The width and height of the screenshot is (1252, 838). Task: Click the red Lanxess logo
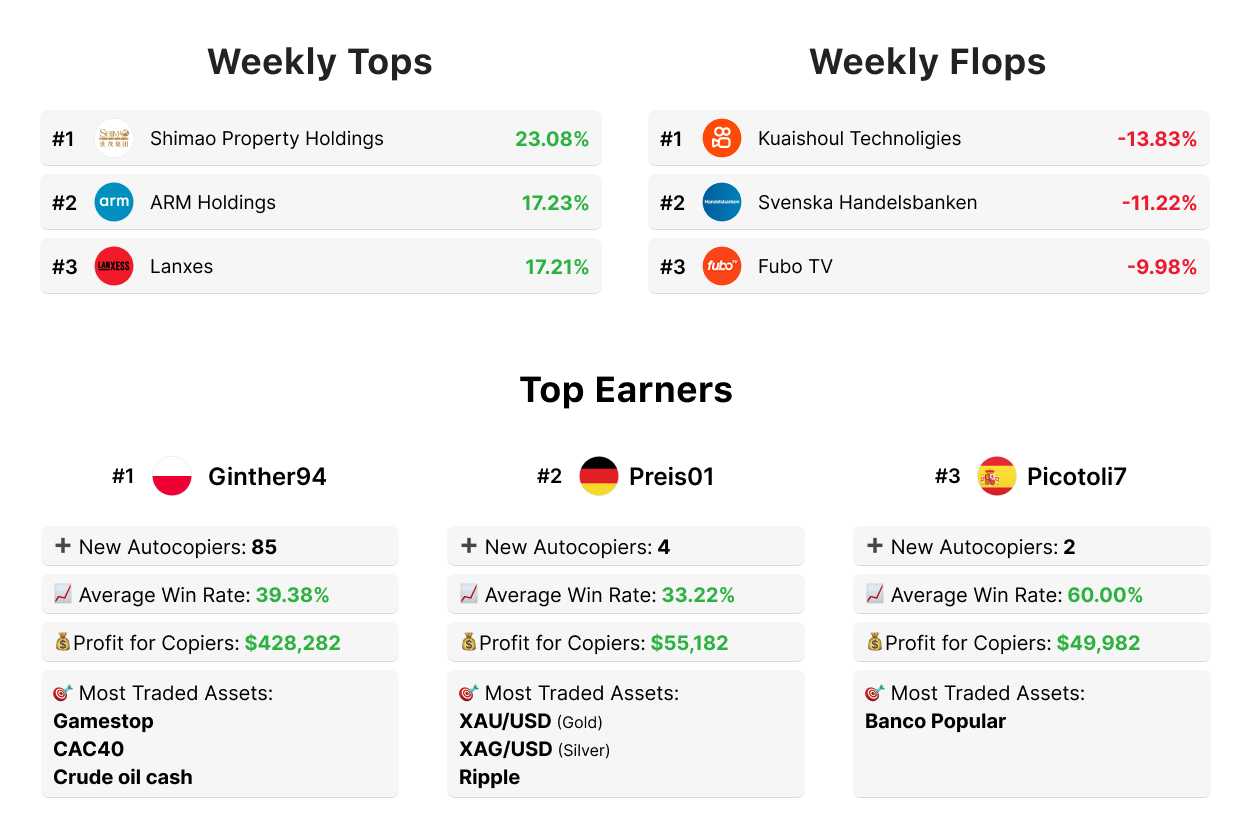tap(114, 266)
